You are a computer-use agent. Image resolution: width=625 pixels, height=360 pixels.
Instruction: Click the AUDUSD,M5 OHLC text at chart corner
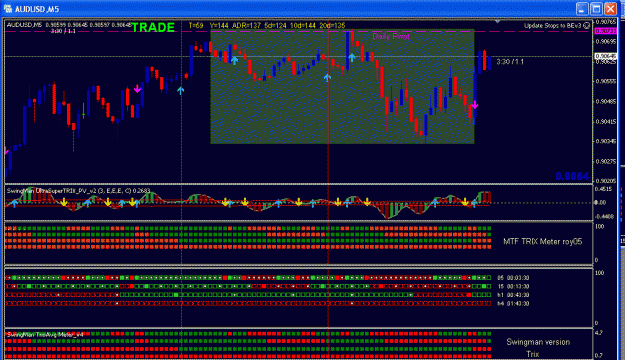click(69, 25)
